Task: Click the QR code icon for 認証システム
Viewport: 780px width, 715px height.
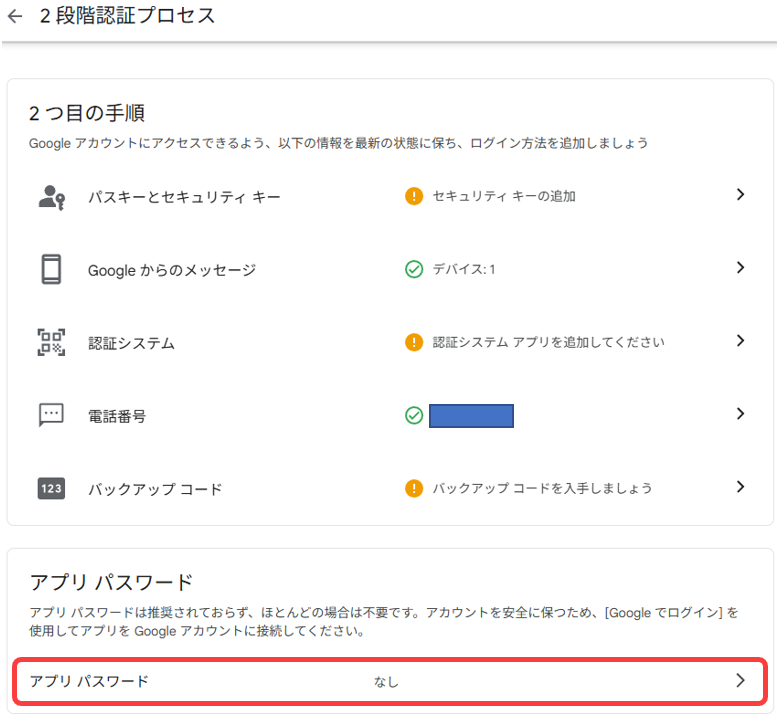Action: click(51, 342)
